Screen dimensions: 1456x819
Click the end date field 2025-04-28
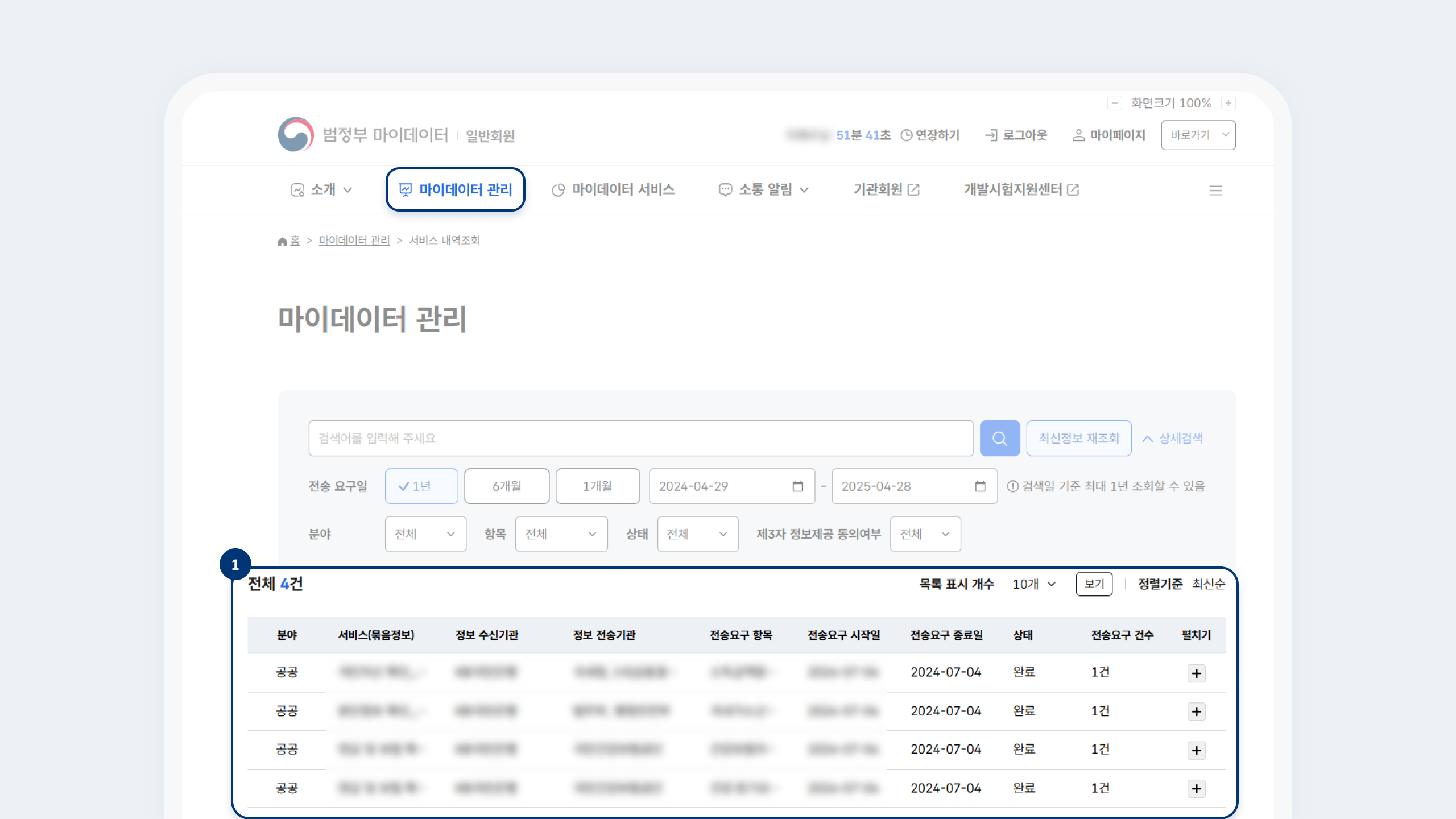pyautogui.click(x=915, y=486)
